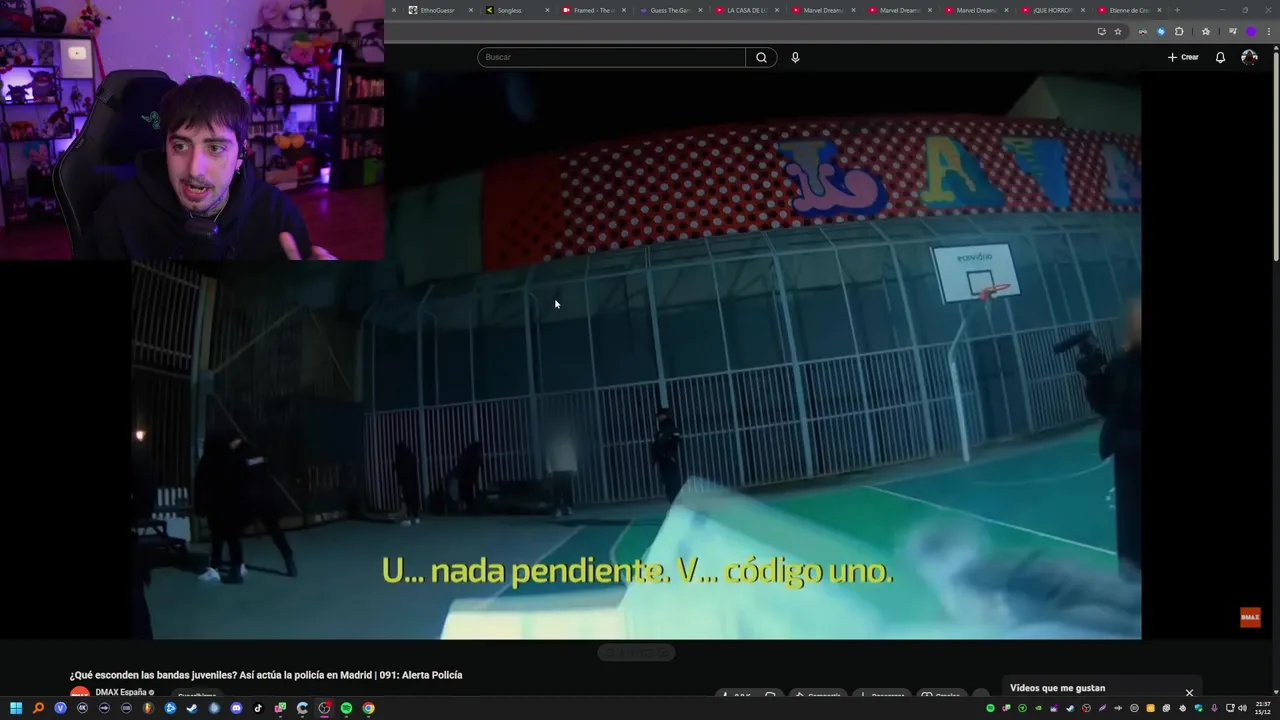Switch to the ¡QUE HORROR! tab
This screenshot has height=720, width=1280.
coord(1052,10)
